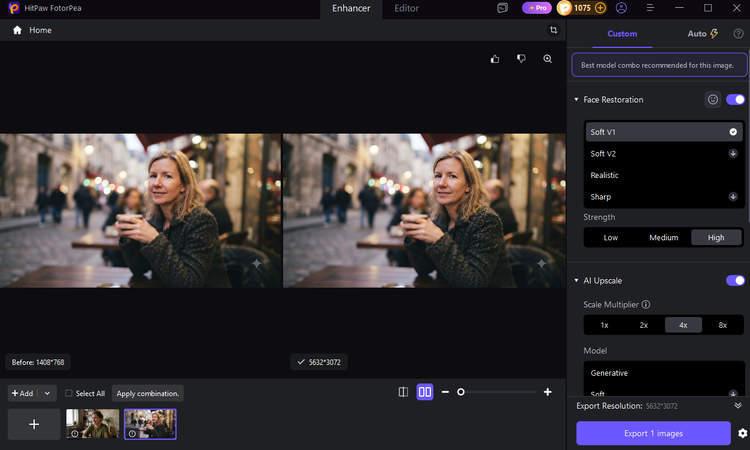Choose 8x scale multiplier

(x=723, y=325)
